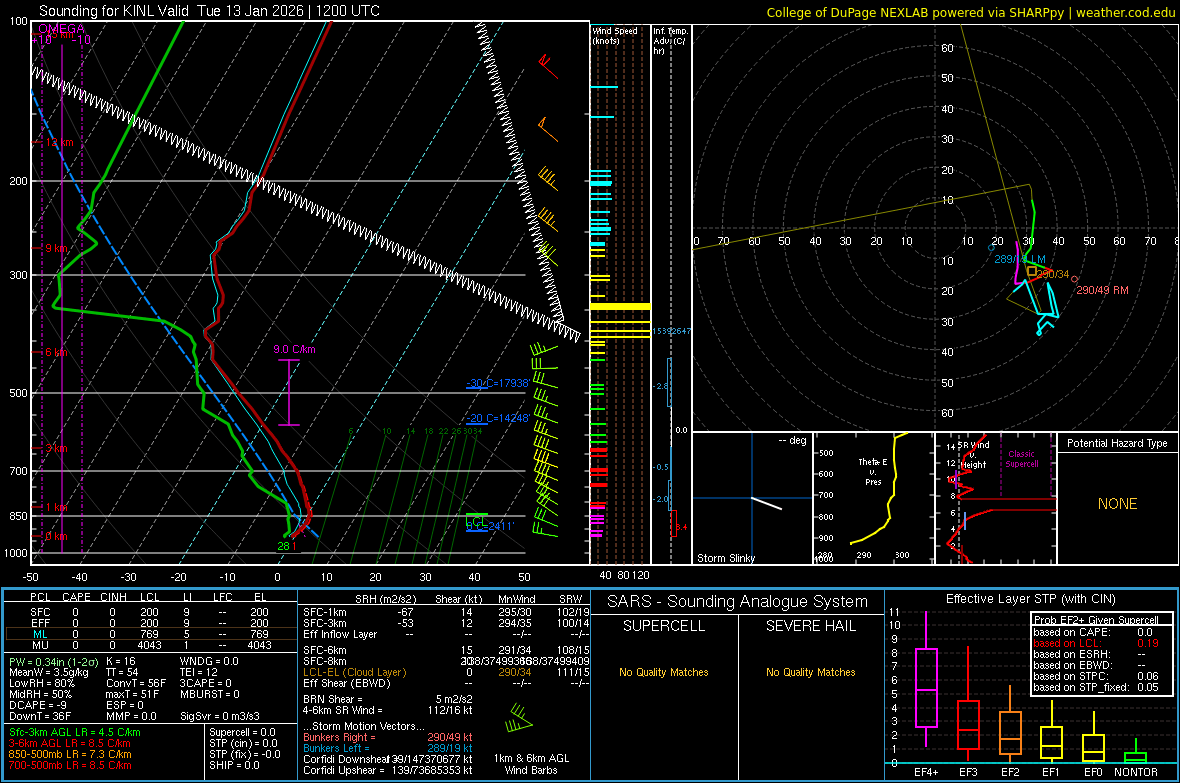1180x783 pixels.
Task: Click the 'SARS - Sounding Analogue System' header
Action: pyautogui.click(x=738, y=602)
